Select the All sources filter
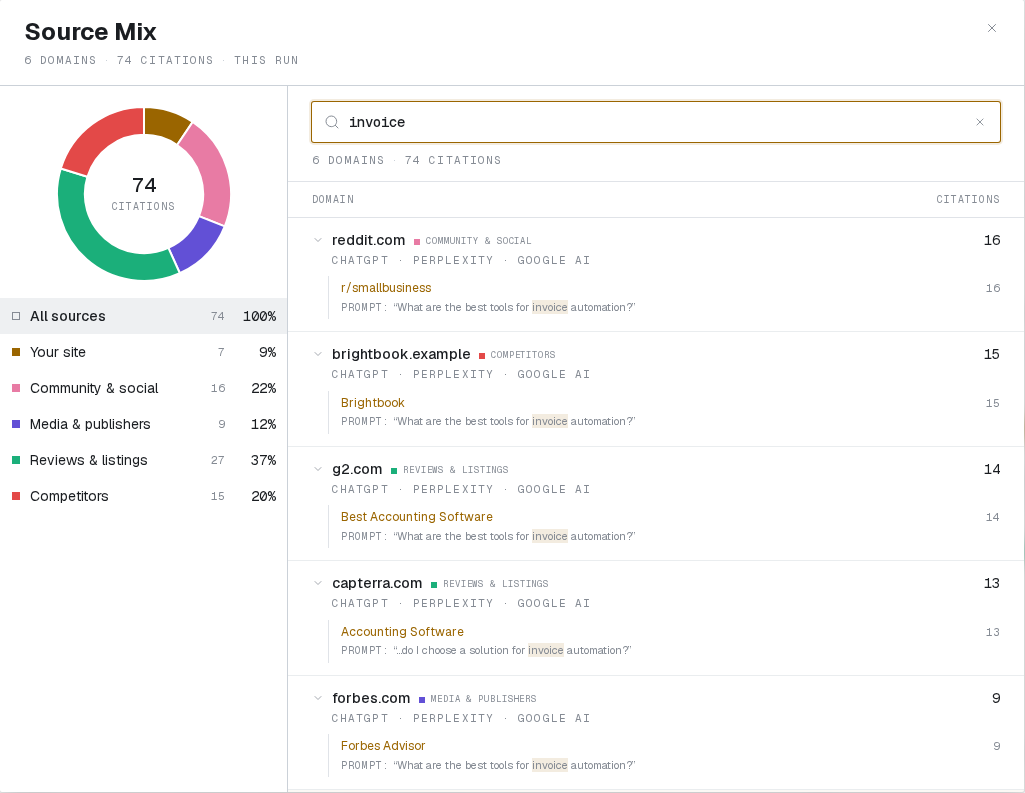Viewport: 1025px width, 793px height. pyautogui.click(x=143, y=316)
